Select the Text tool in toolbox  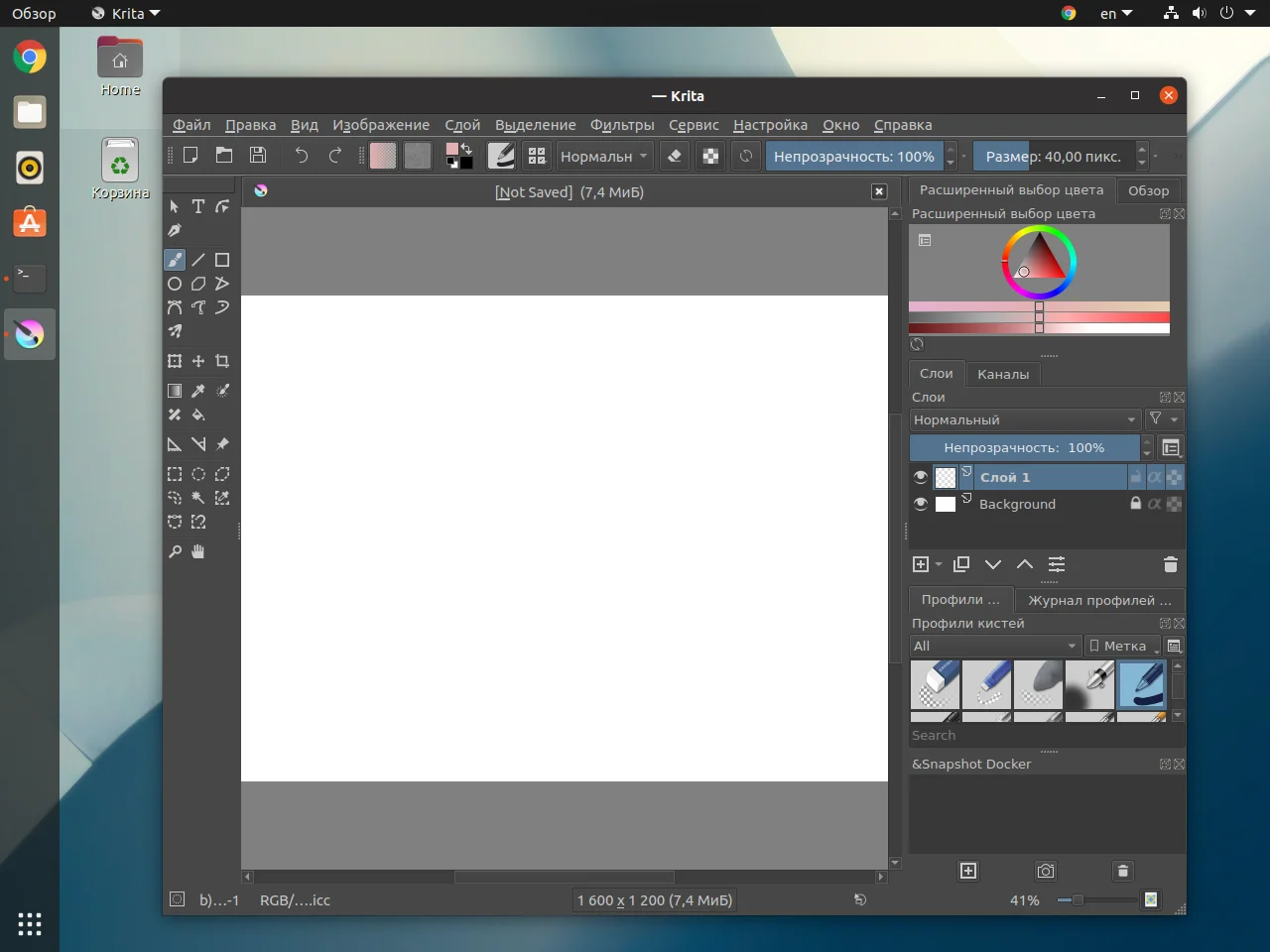coord(198,206)
